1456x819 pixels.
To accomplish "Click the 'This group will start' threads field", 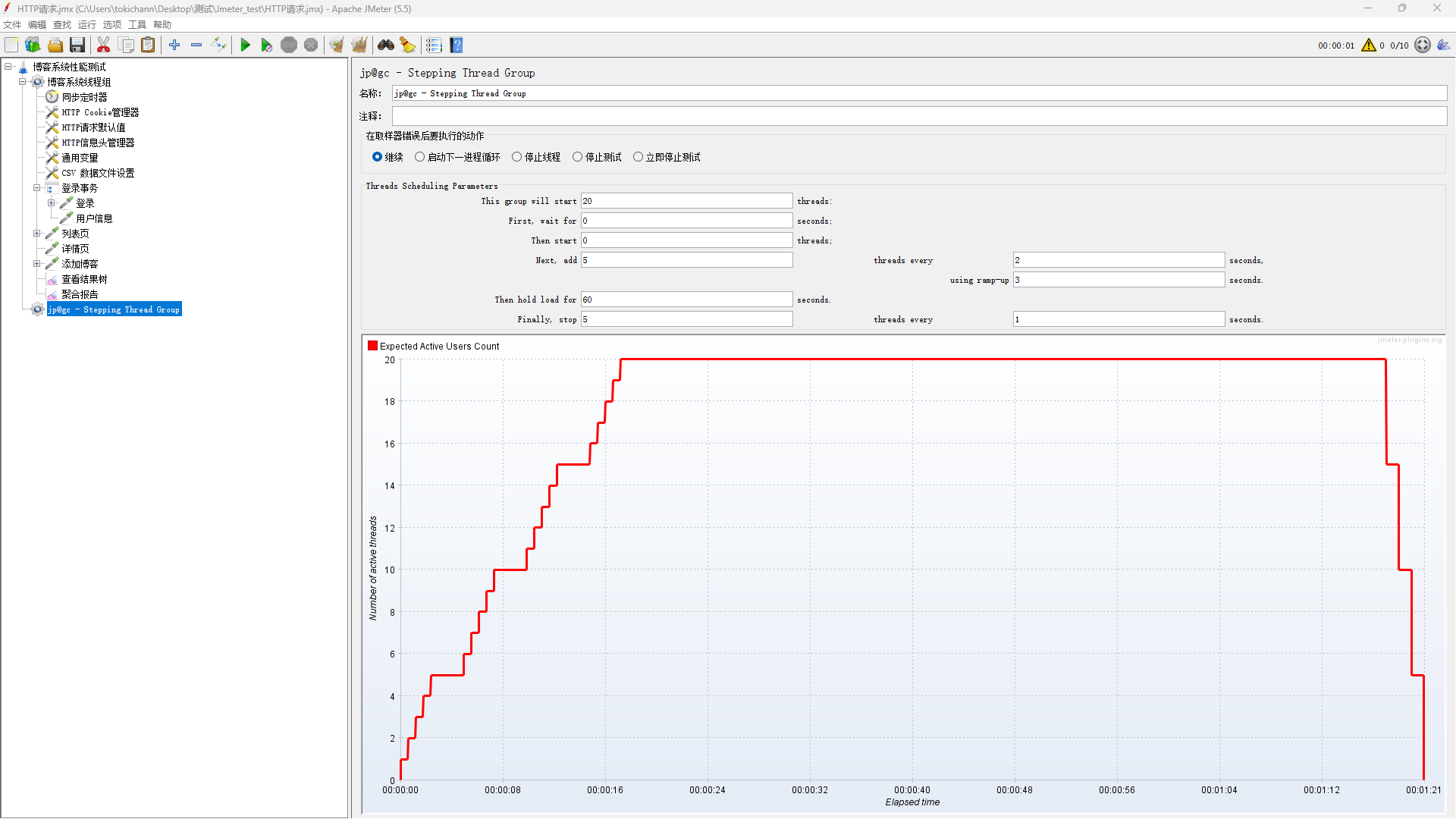I will pos(686,201).
